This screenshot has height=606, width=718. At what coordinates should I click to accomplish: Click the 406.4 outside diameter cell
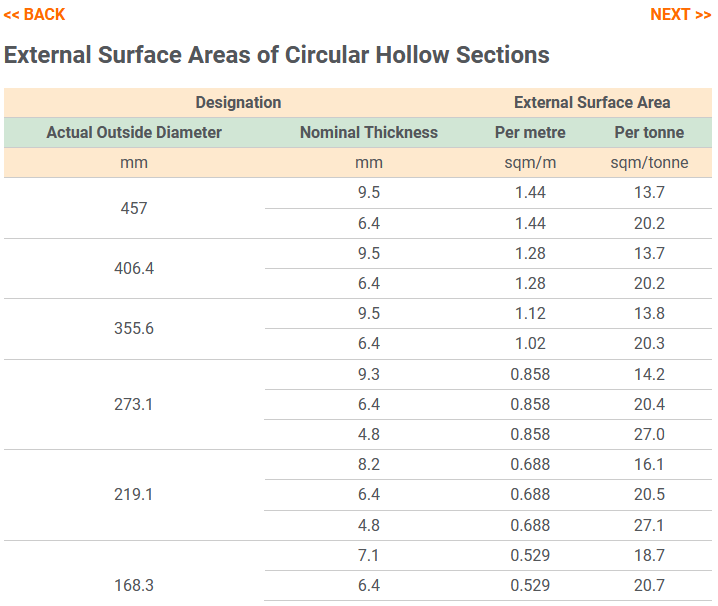click(134, 268)
